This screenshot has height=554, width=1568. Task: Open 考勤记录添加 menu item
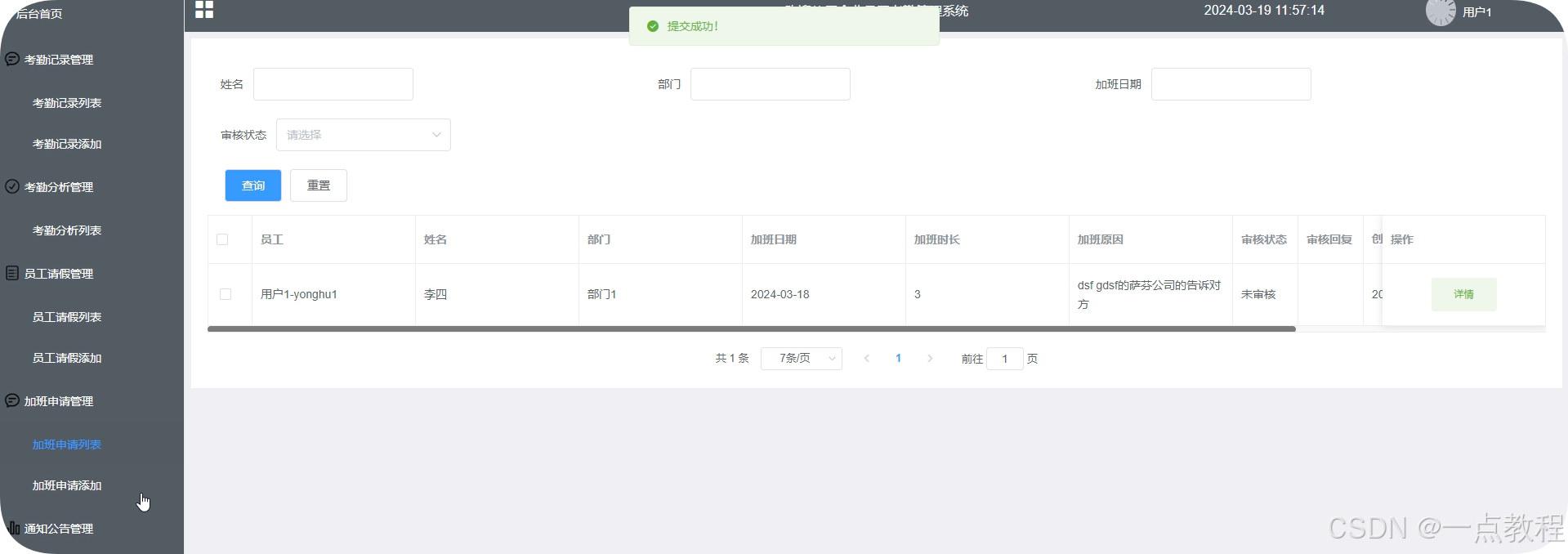(67, 144)
